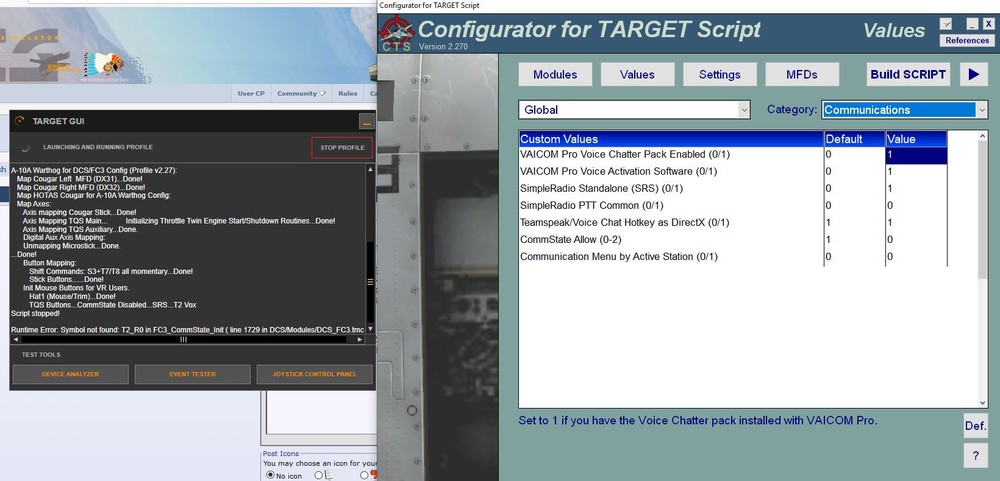The image size is (1000, 481).
Task: Open Rules in the forum nav bar
Action: (x=348, y=93)
